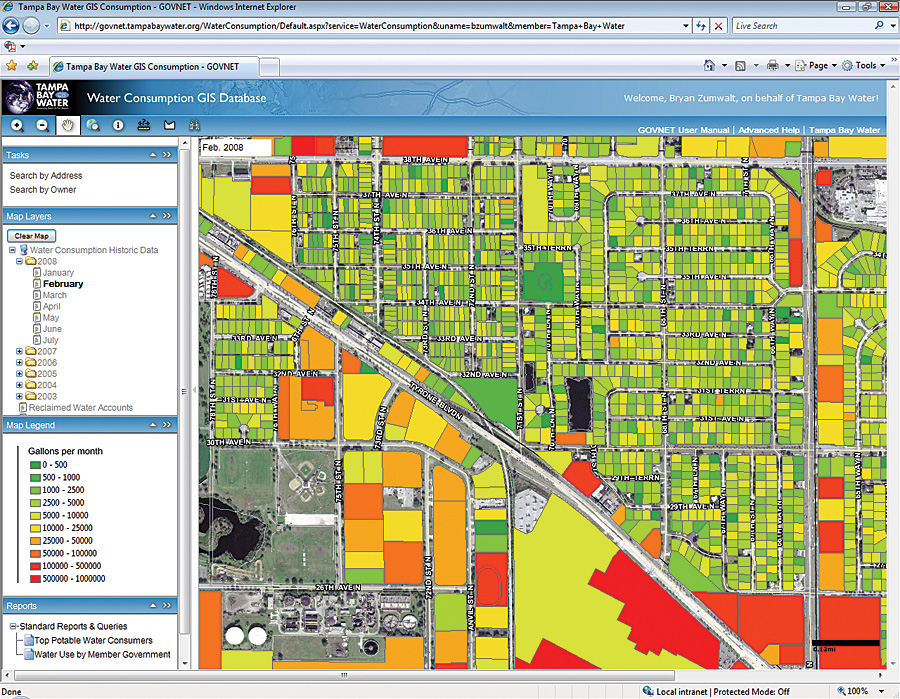This screenshot has height=699, width=900.
Task: Click the IE Forward navigation button
Action: click(x=31, y=26)
